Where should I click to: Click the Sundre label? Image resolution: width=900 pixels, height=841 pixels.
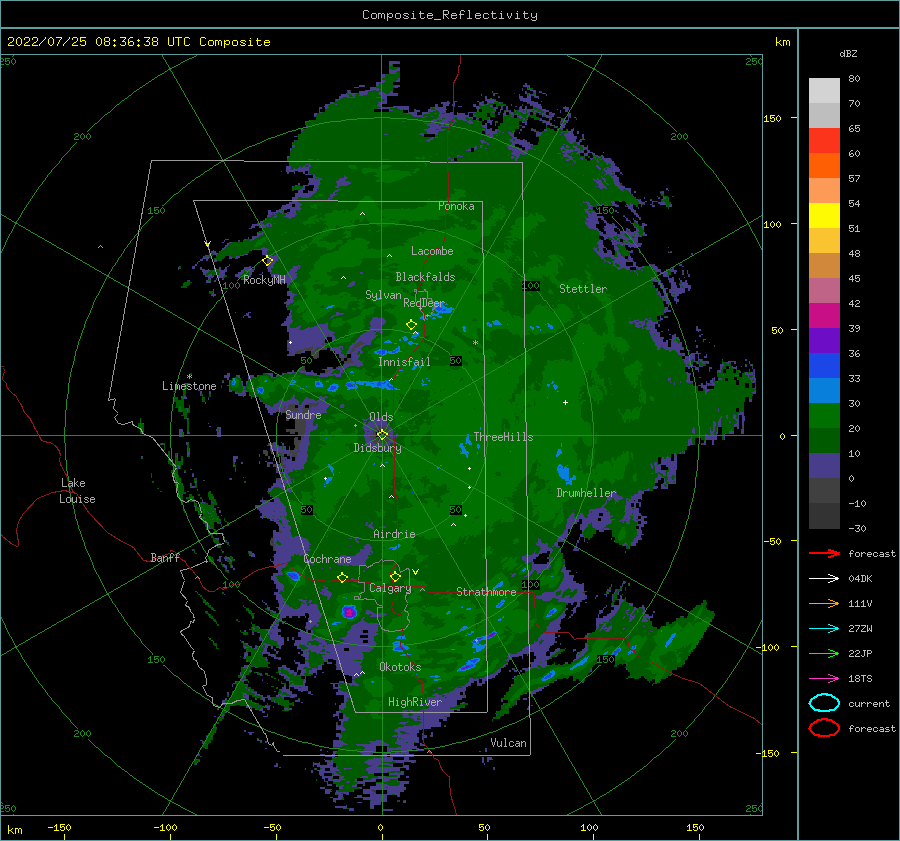[x=303, y=414]
